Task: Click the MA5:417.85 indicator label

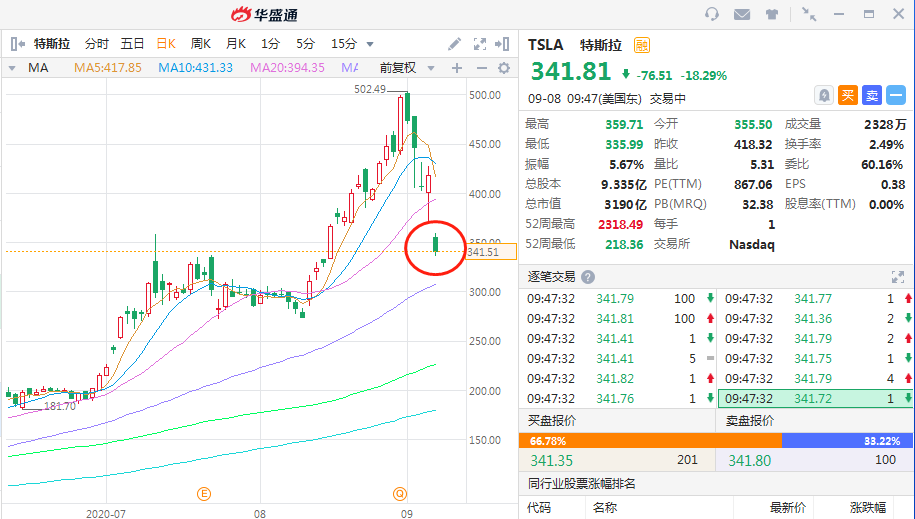Action: click(x=108, y=68)
